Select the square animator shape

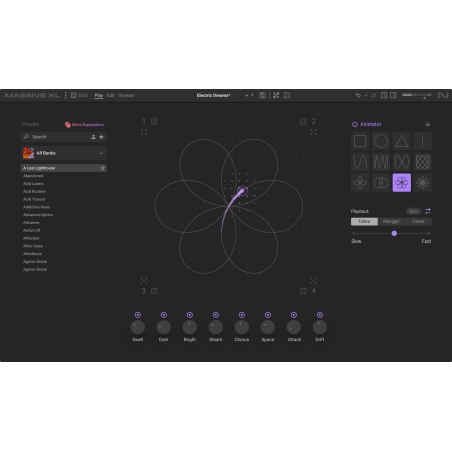coord(360,141)
